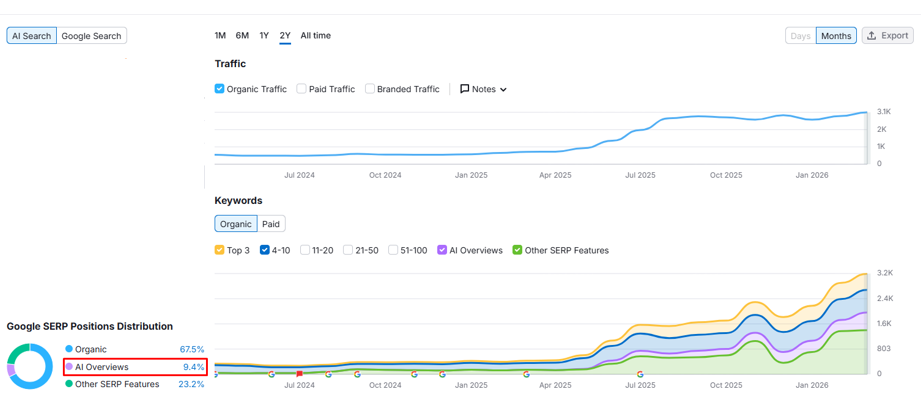Toggle the yellow Top 3 keywords checkbox
Image resolution: width=921 pixels, height=411 pixels.
tap(220, 250)
